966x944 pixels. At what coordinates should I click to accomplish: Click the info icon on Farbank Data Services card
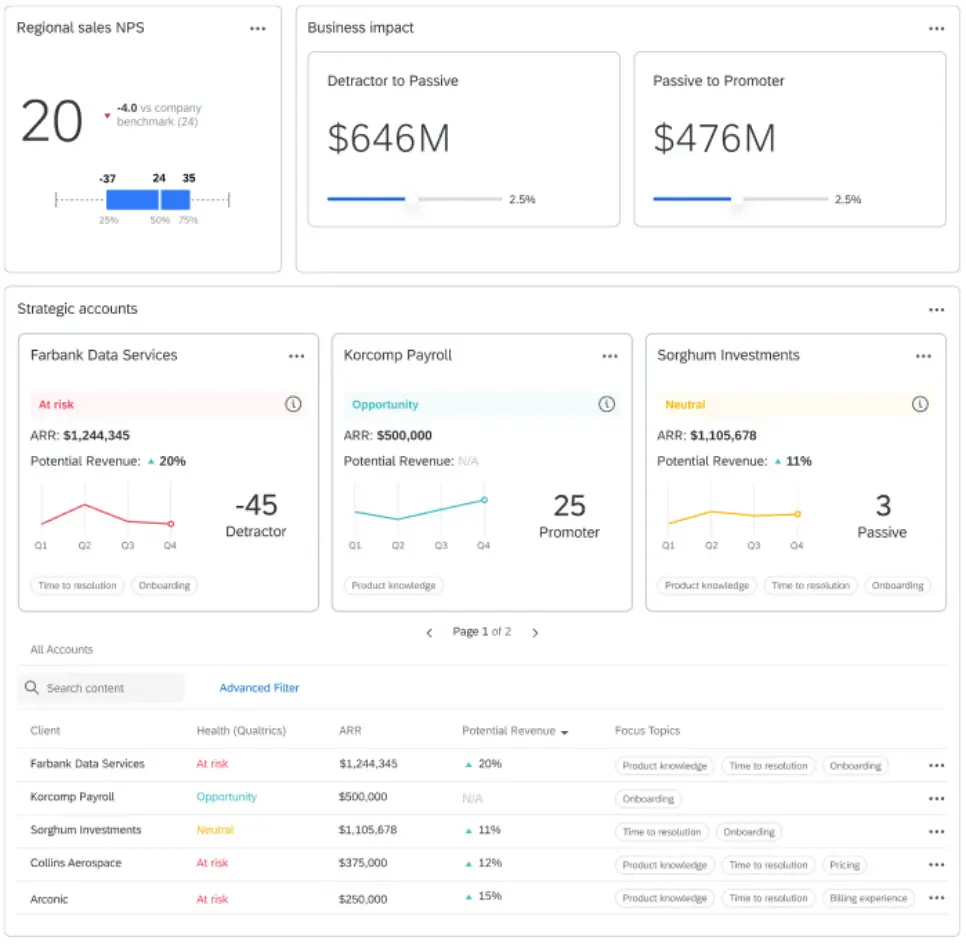pyautogui.click(x=293, y=404)
